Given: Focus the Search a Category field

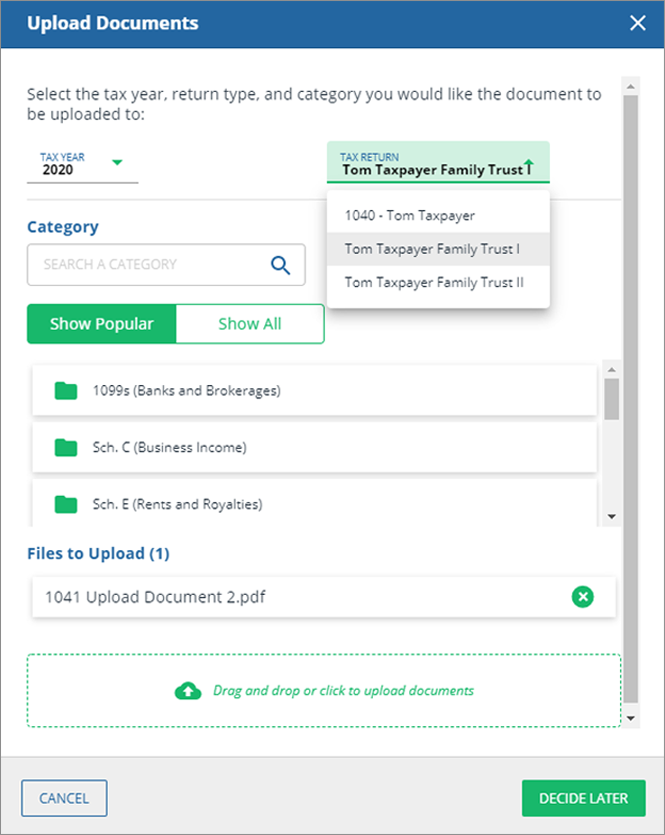Looking at the screenshot, I should click(x=150, y=265).
